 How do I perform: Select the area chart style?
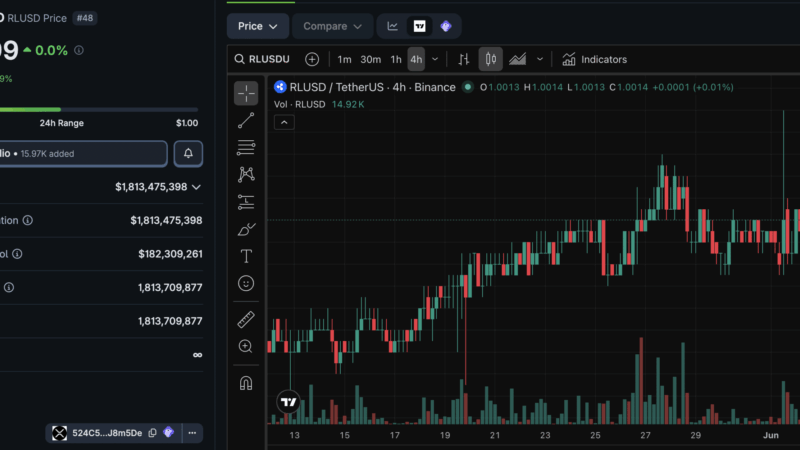[x=517, y=59]
